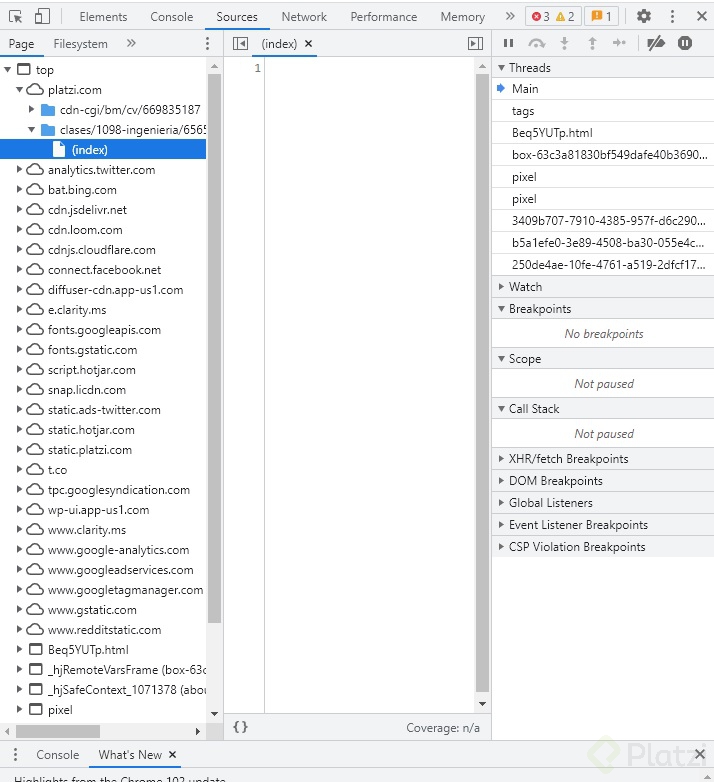Viewport: 714px width, 782px height.
Task: Toggle the device toolbar icon
Action: pos(42,16)
